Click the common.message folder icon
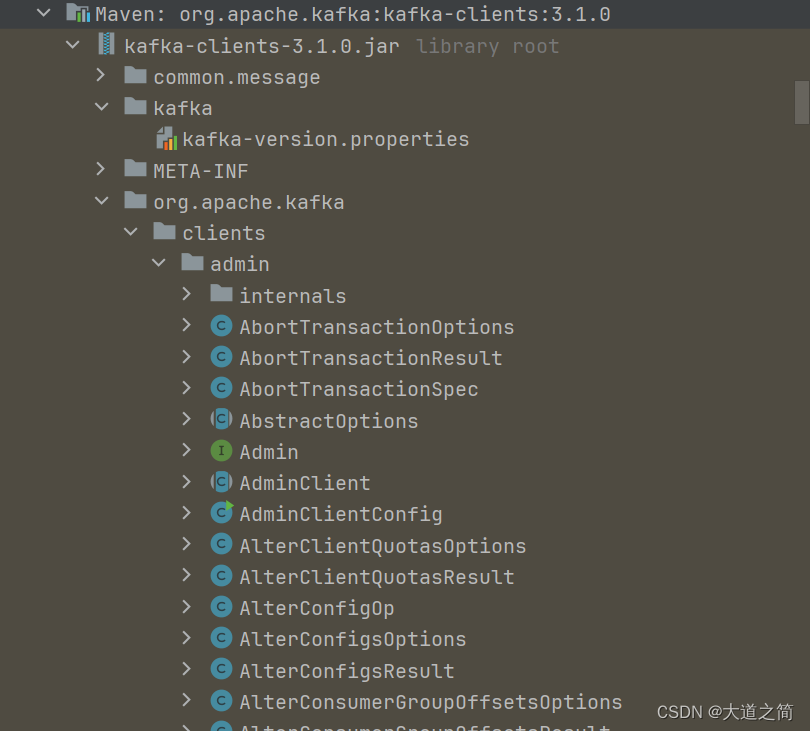This screenshot has width=810, height=731. 135,75
